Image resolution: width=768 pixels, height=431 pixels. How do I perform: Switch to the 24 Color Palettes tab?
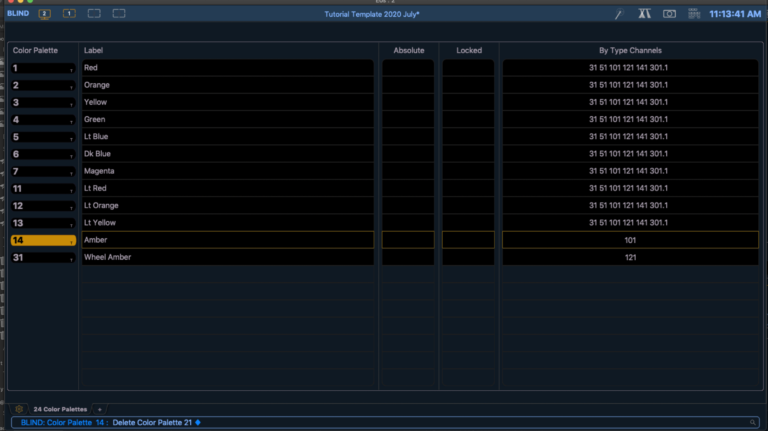pyautogui.click(x=59, y=409)
